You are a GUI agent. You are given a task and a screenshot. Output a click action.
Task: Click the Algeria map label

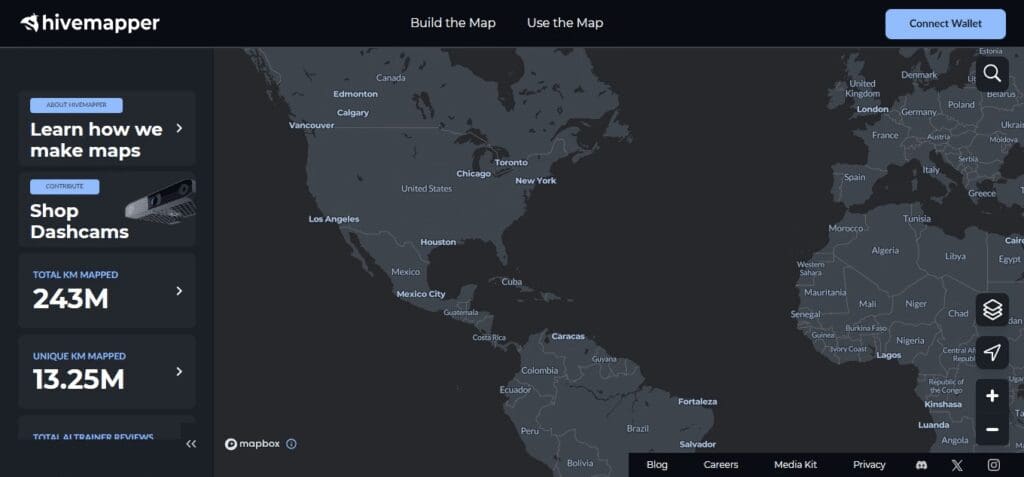coord(885,250)
